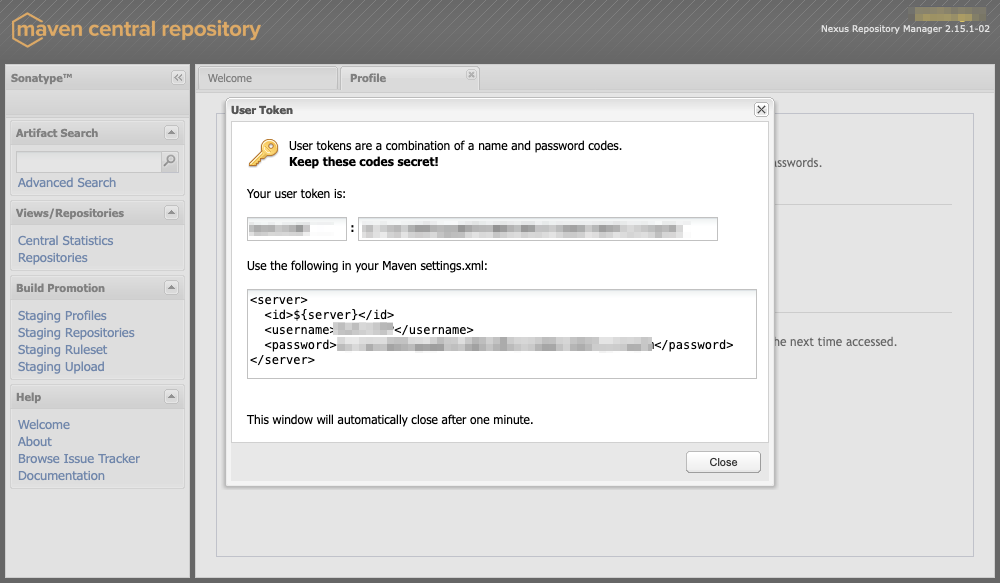Click the Views/Repositories header label
Screen dimensions: 1000x583
point(70,213)
